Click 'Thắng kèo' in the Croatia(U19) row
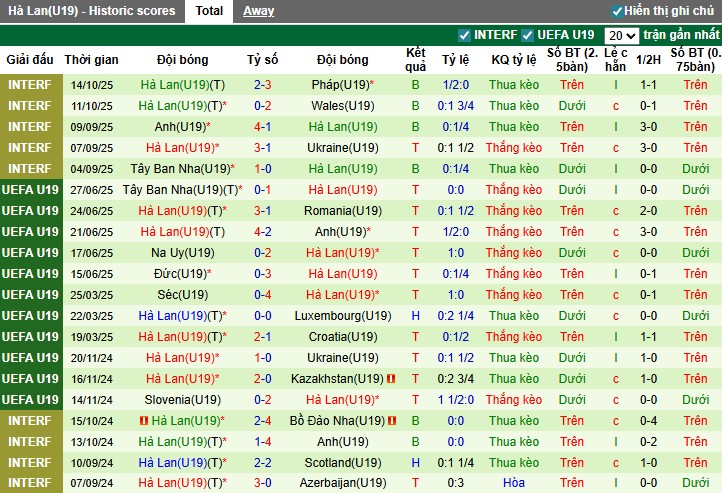The height and width of the screenshot is (493, 722). click(x=513, y=337)
